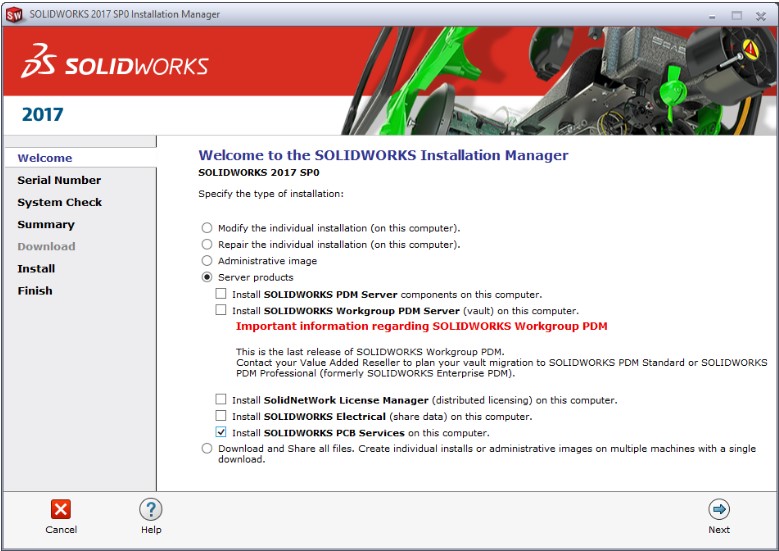Click the Help label at bottom
Image resolution: width=779 pixels, height=551 pixels.
151,530
